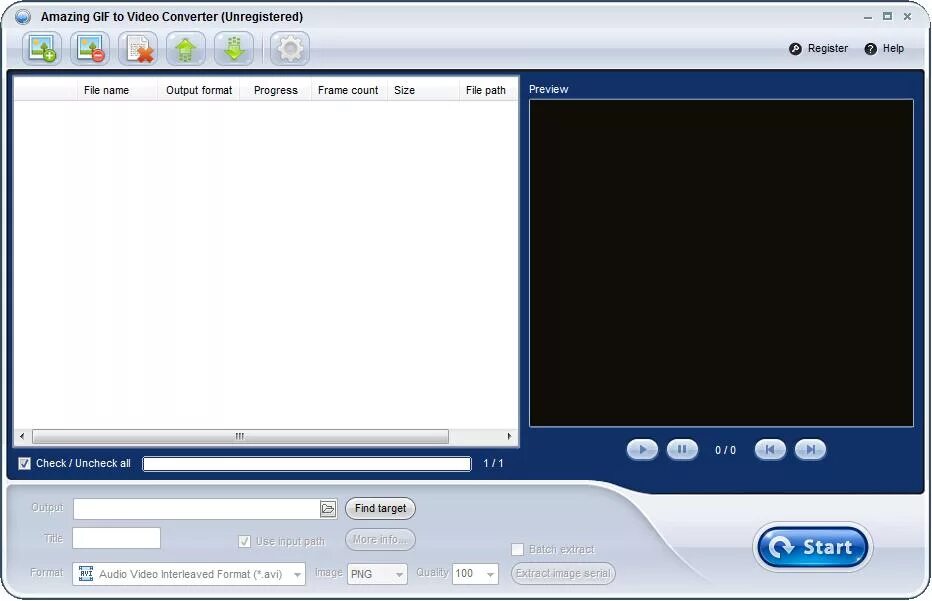Screen dimensions: 932x601
Task: Click the 0 / 0 frame counter text
Action: tap(725, 451)
